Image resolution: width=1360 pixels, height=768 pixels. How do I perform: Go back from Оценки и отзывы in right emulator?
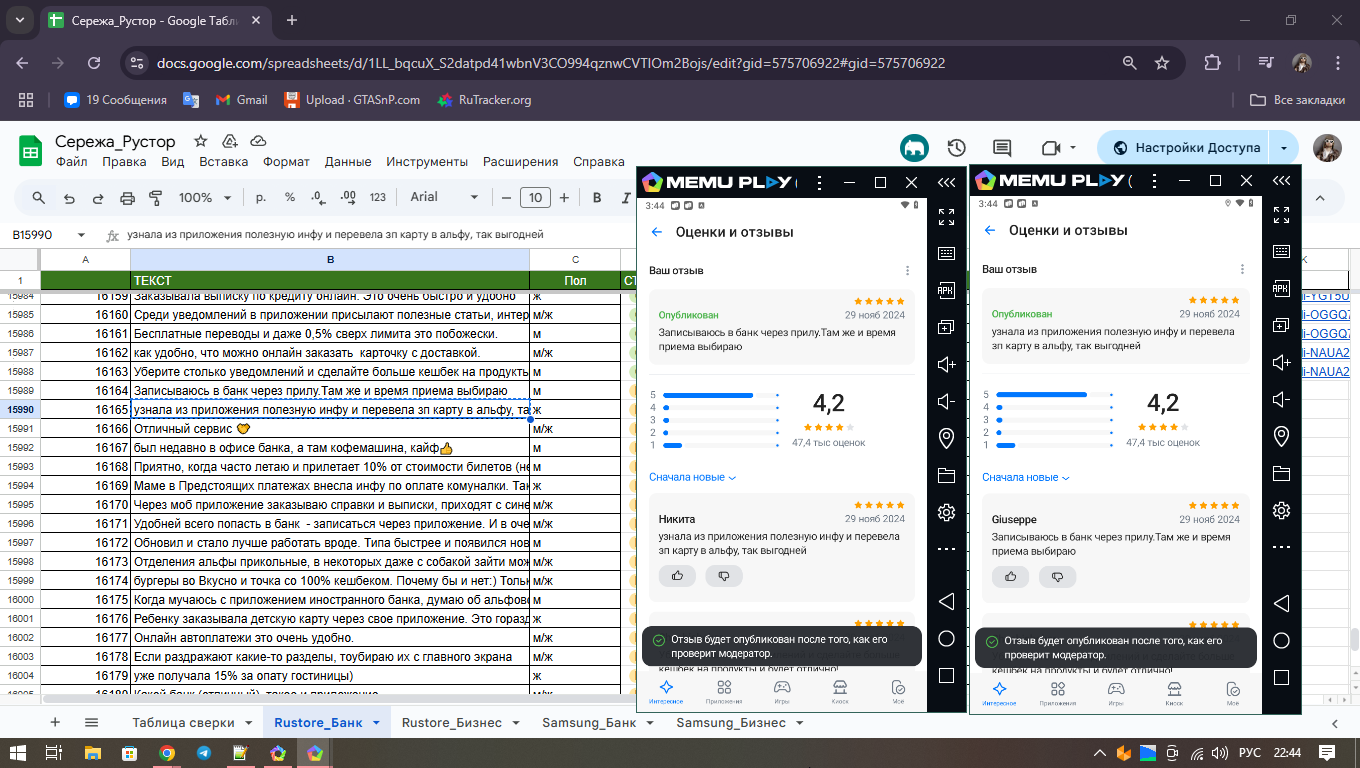click(990, 230)
